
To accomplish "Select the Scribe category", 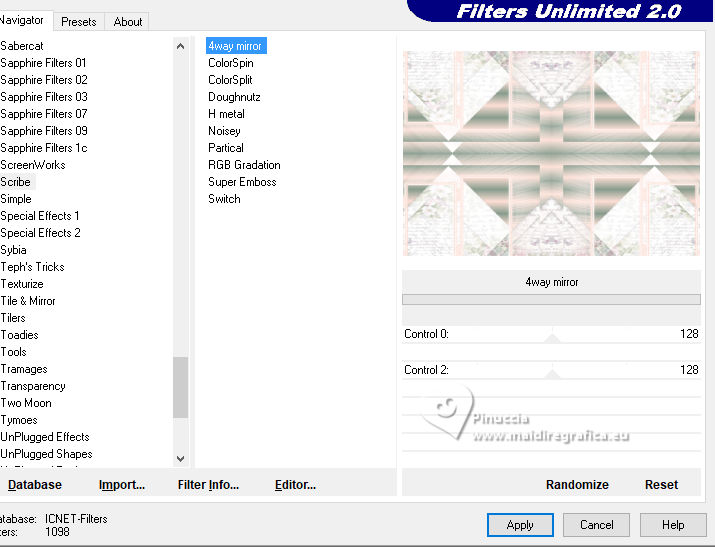I will click(16, 182).
